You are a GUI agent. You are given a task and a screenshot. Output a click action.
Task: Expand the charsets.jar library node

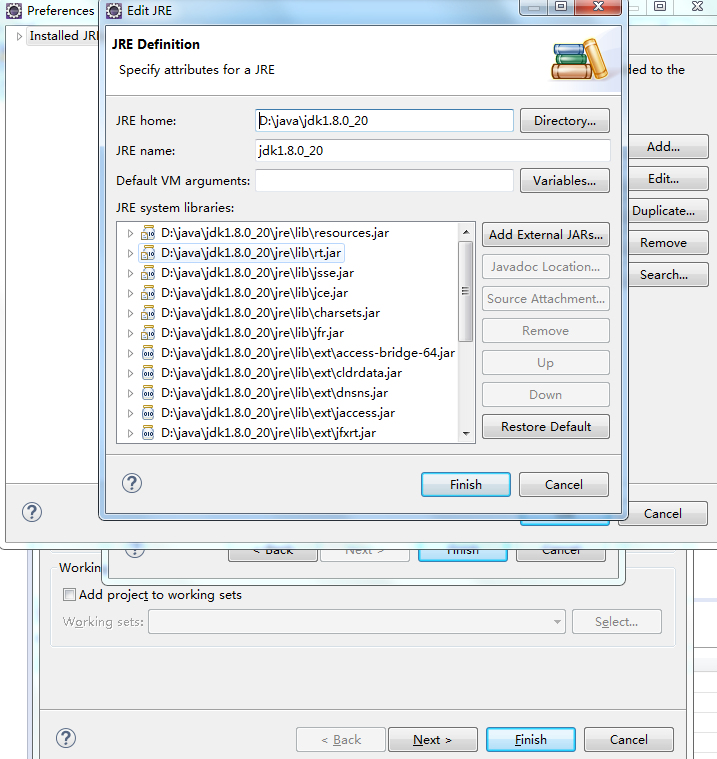[130, 313]
